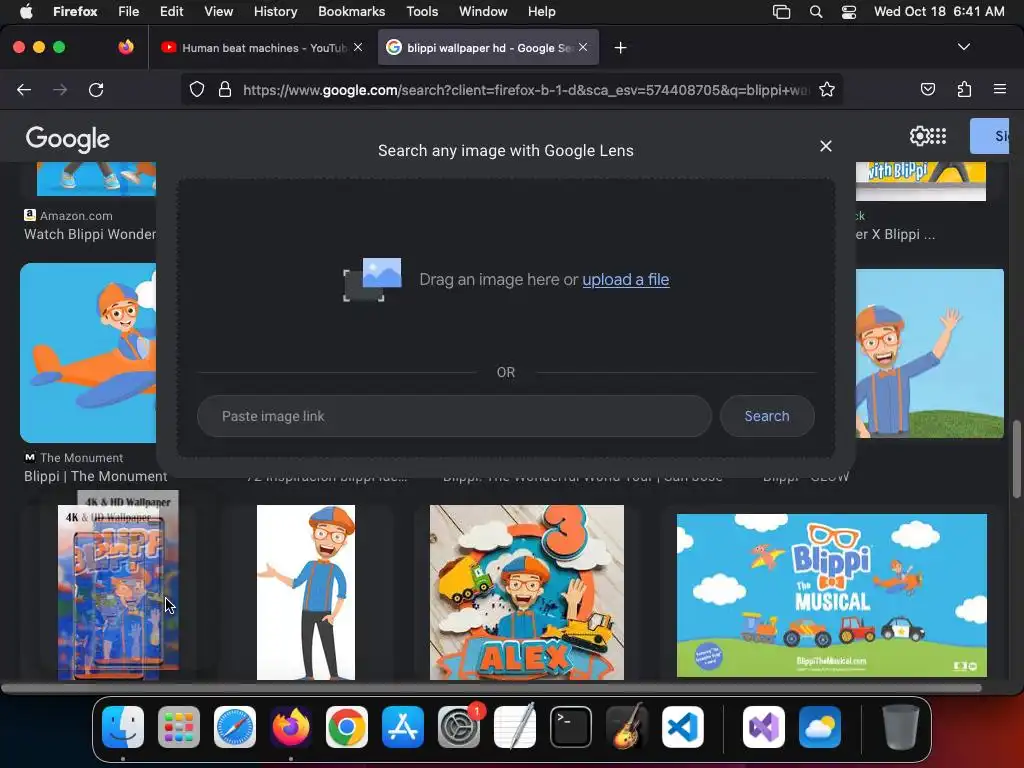Viewport: 1024px width, 768px height.
Task: Open the History menu
Action: click(x=275, y=11)
